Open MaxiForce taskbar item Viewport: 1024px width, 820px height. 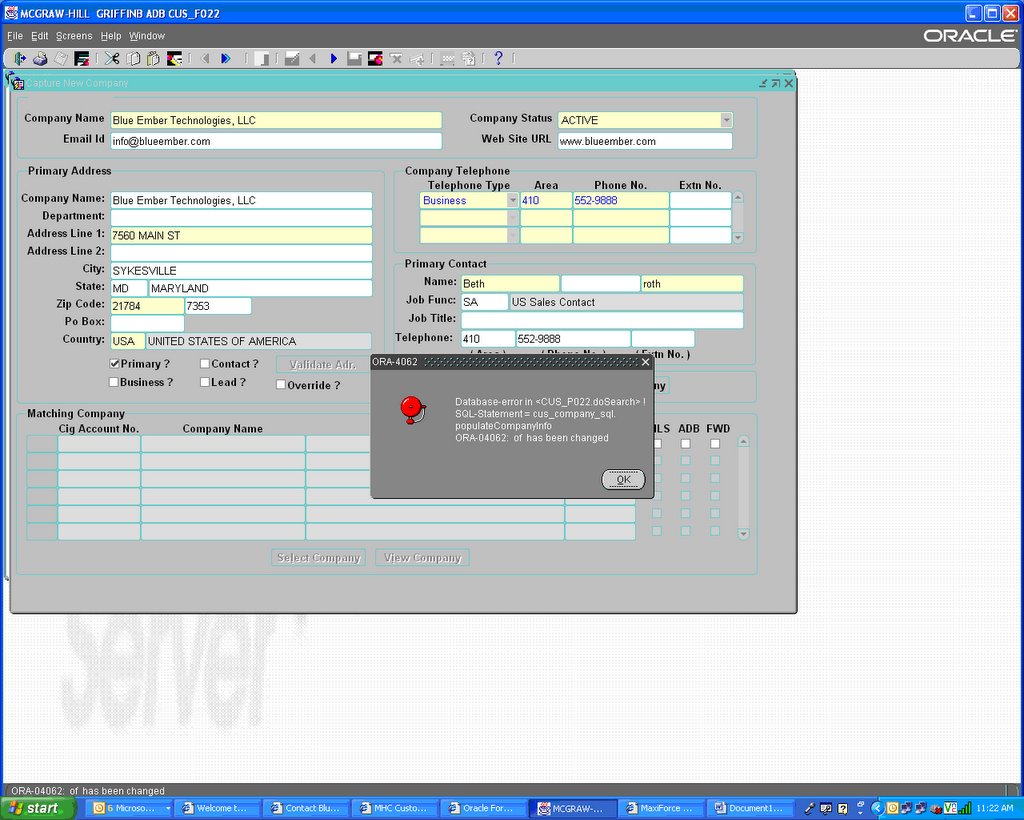coord(660,808)
